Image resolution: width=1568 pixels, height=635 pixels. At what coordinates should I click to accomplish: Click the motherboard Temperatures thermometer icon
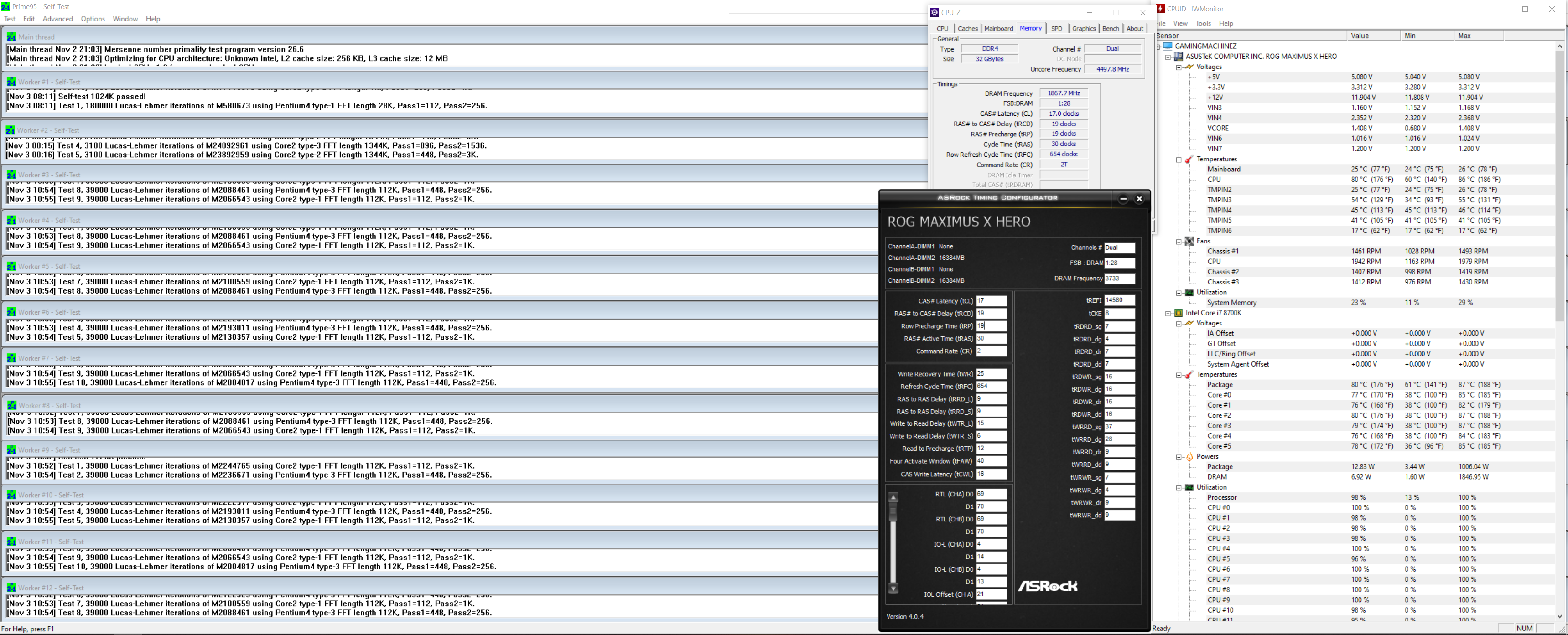[x=1189, y=160]
